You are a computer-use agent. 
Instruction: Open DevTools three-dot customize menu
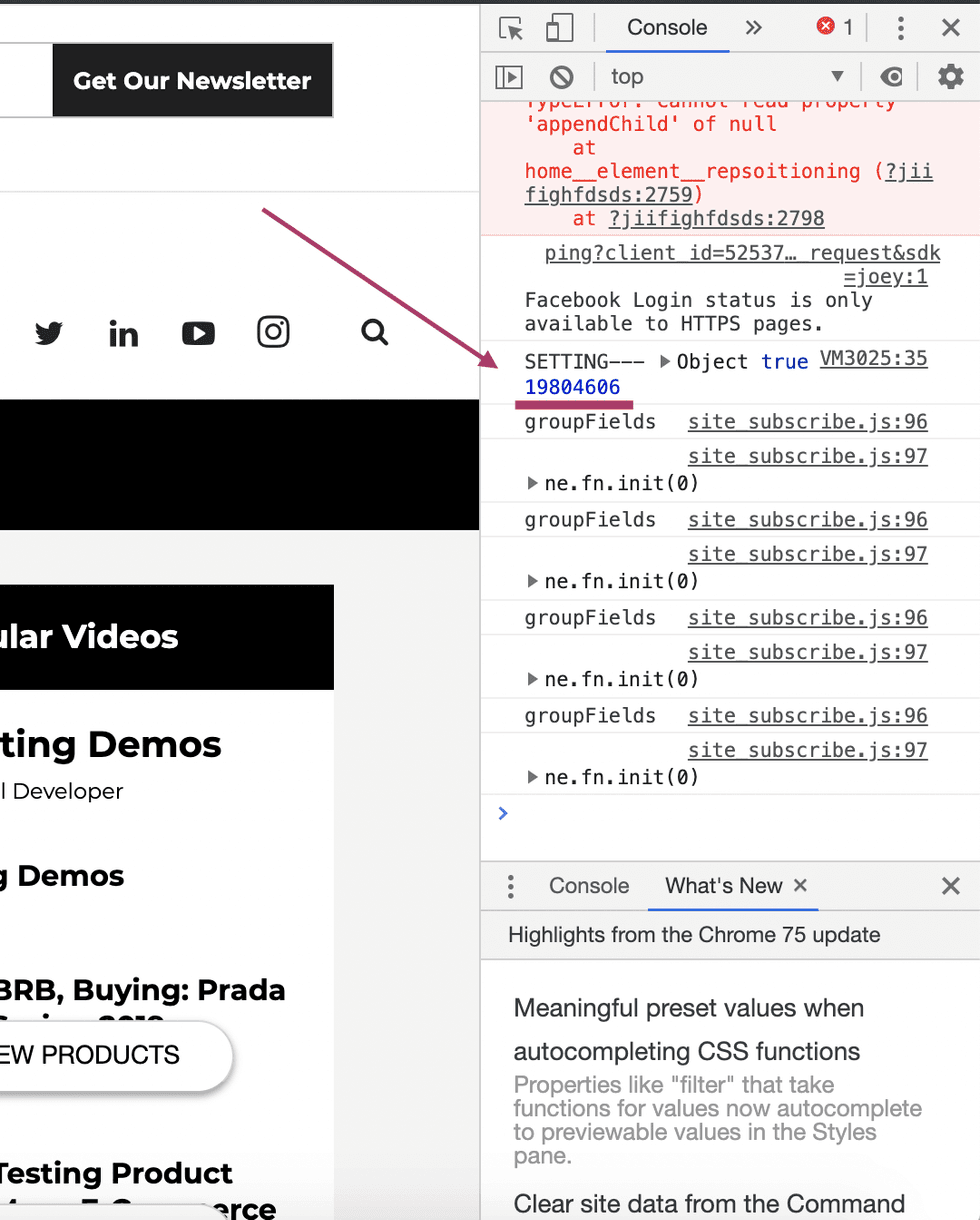tap(900, 28)
